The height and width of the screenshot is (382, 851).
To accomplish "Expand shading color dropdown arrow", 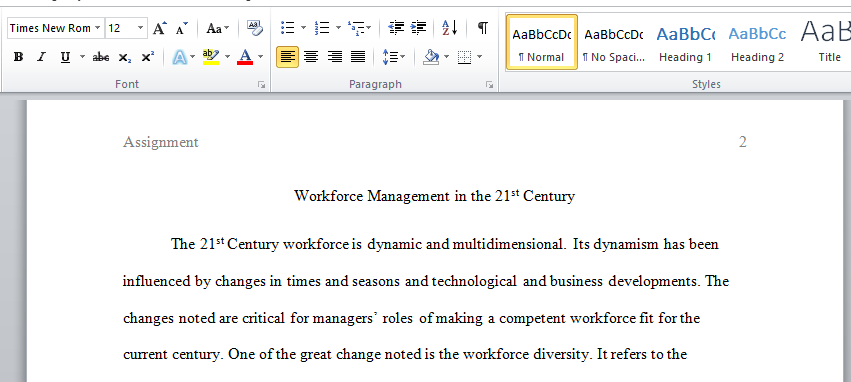I will coord(447,57).
